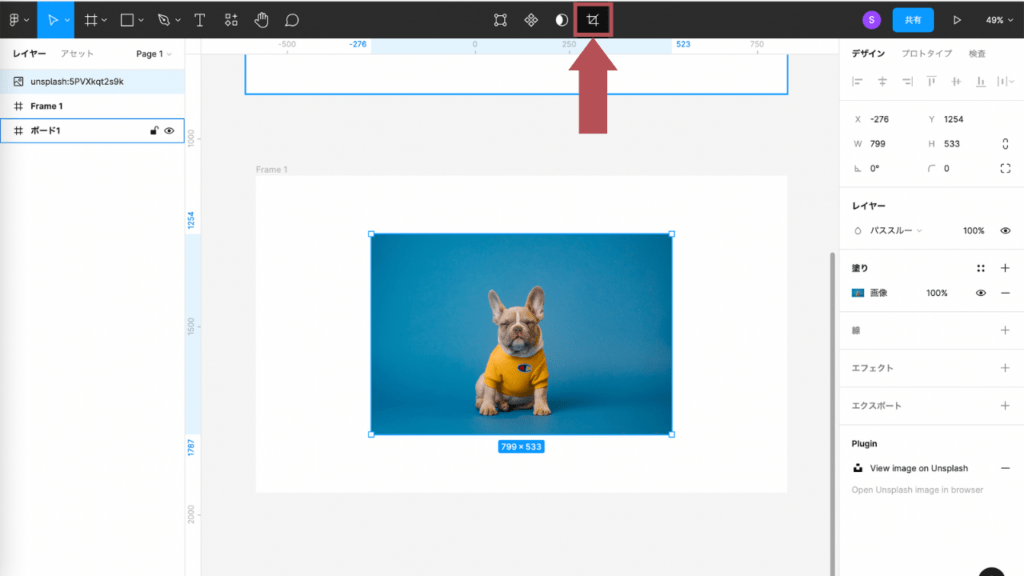Switch to プロトタイプ tab
This screenshot has width=1024, height=576.
(927, 54)
